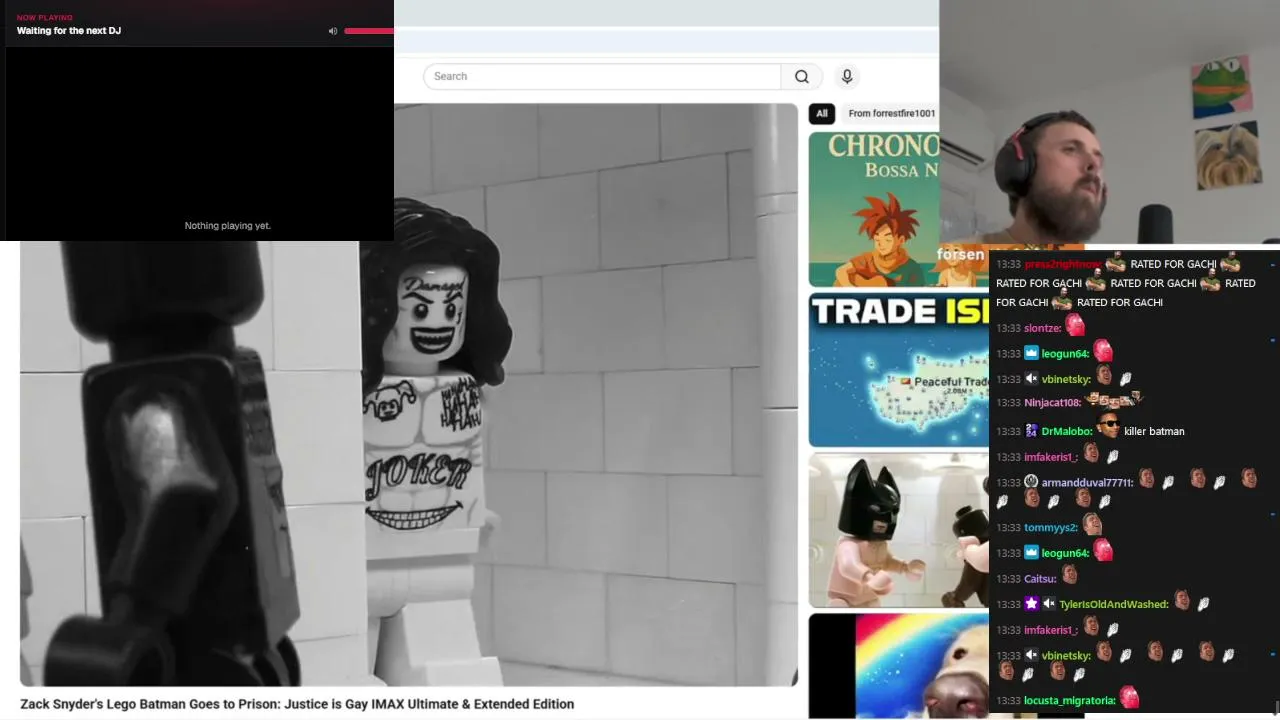Mute the DJ player speaker icon
The image size is (1280, 720).
coord(333,31)
